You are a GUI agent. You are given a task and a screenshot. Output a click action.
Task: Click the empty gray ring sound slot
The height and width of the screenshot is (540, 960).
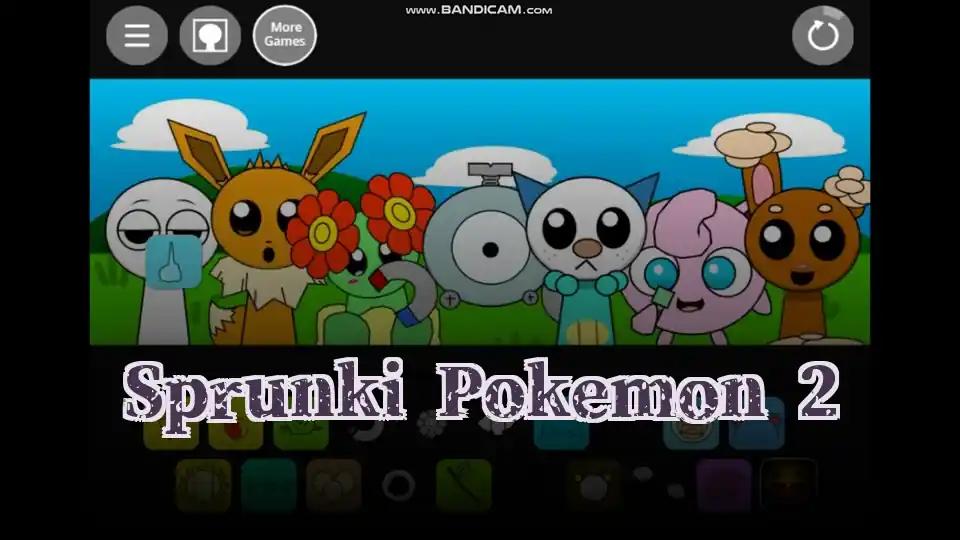tap(399, 486)
